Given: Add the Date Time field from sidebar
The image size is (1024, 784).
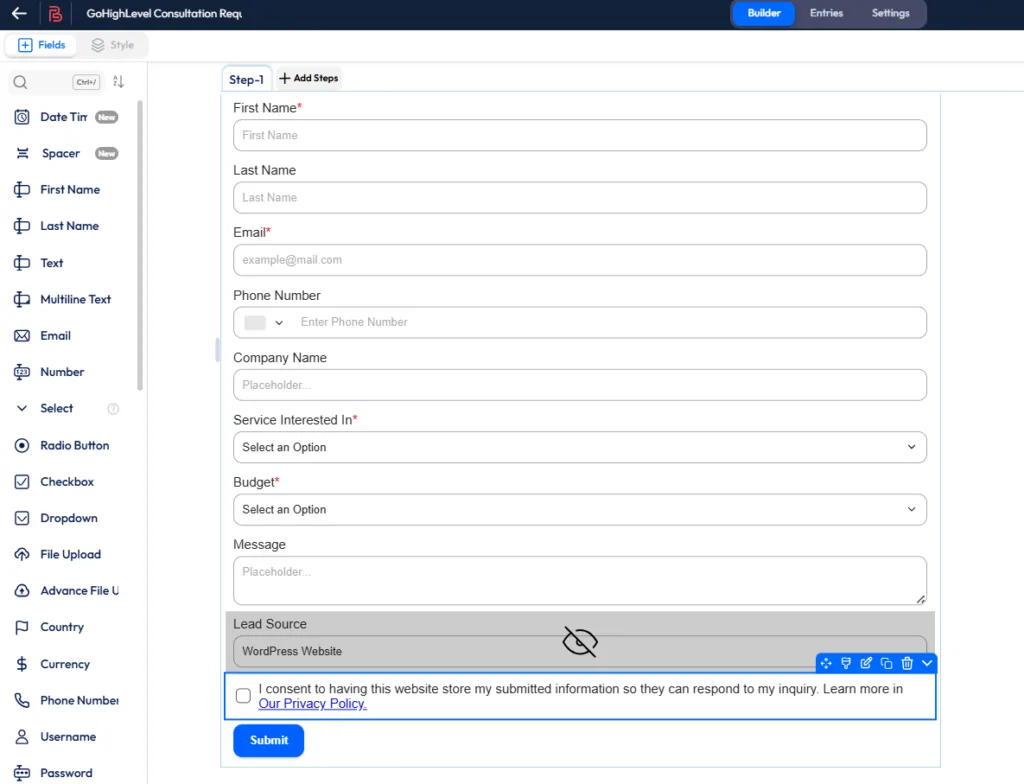Looking at the screenshot, I should point(66,117).
